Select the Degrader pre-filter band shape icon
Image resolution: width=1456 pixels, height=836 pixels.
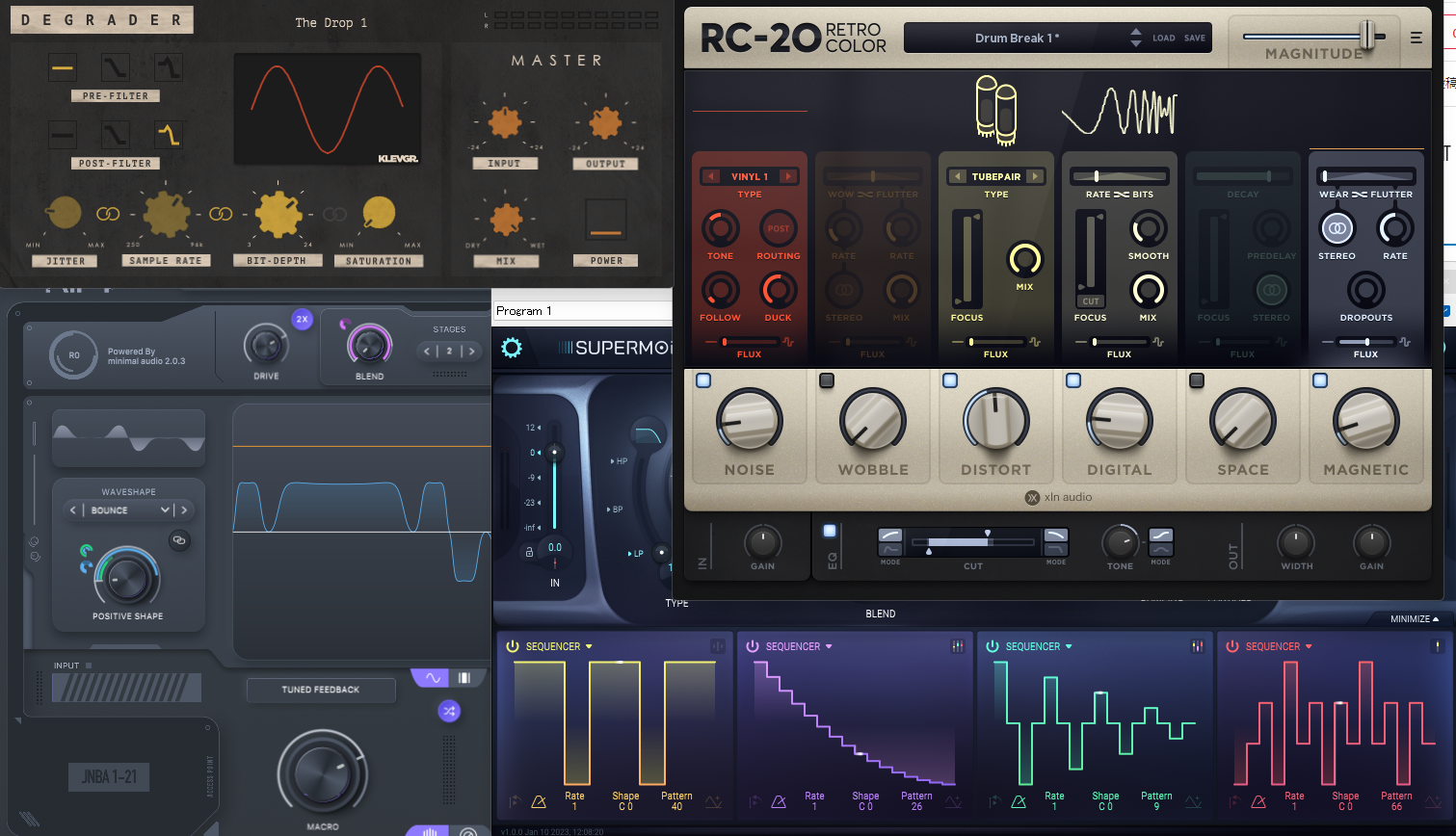pos(169,67)
